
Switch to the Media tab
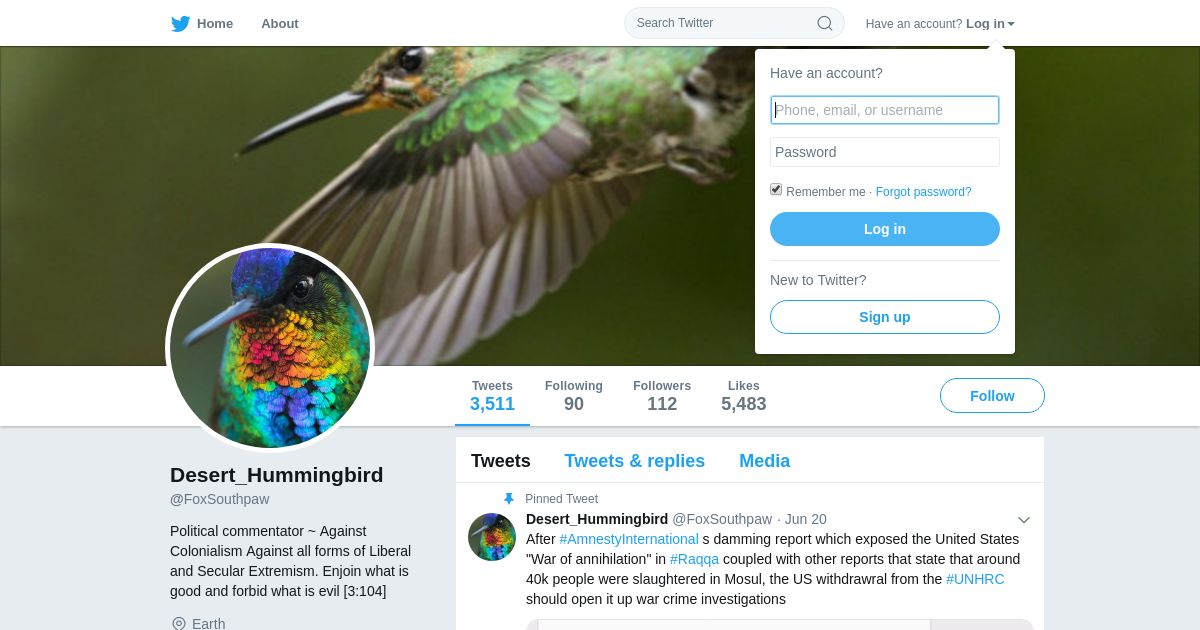764,461
